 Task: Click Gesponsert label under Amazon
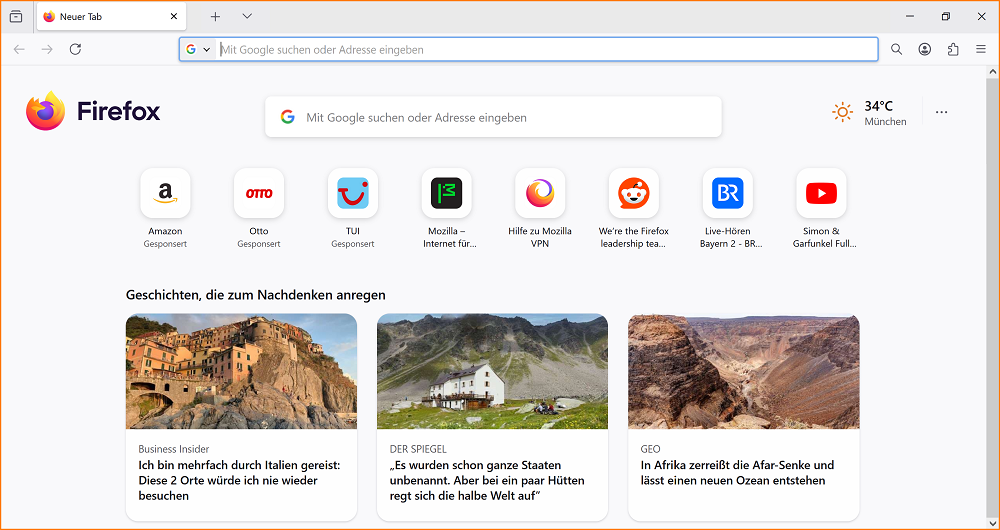point(165,244)
